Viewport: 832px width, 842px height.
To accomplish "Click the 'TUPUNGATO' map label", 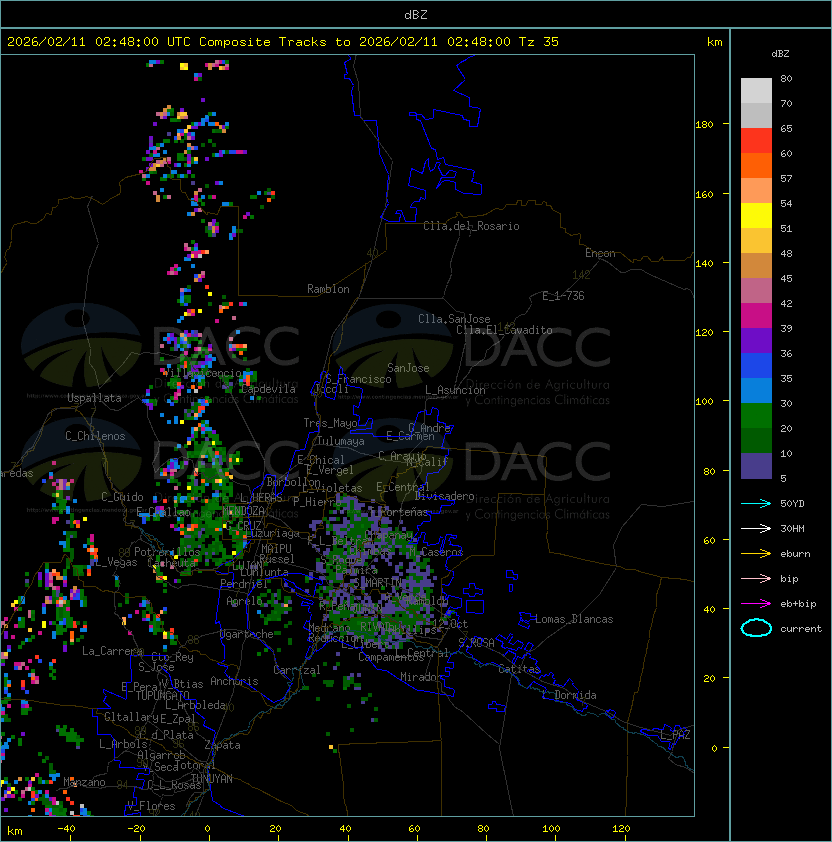I will [163, 696].
